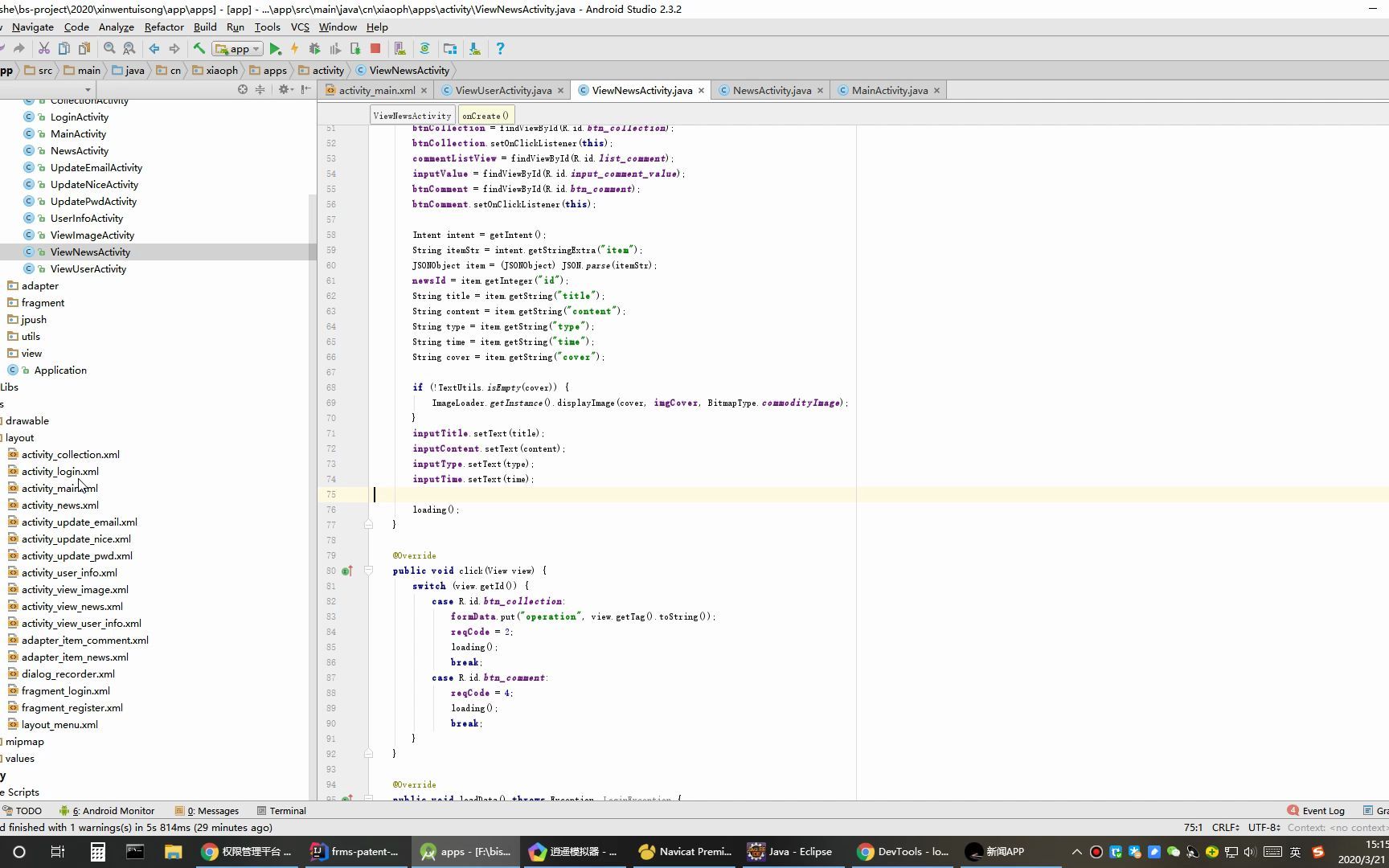This screenshot has height=868, width=1389.
Task: Navigate back with blue left arrow
Action: pos(154,49)
